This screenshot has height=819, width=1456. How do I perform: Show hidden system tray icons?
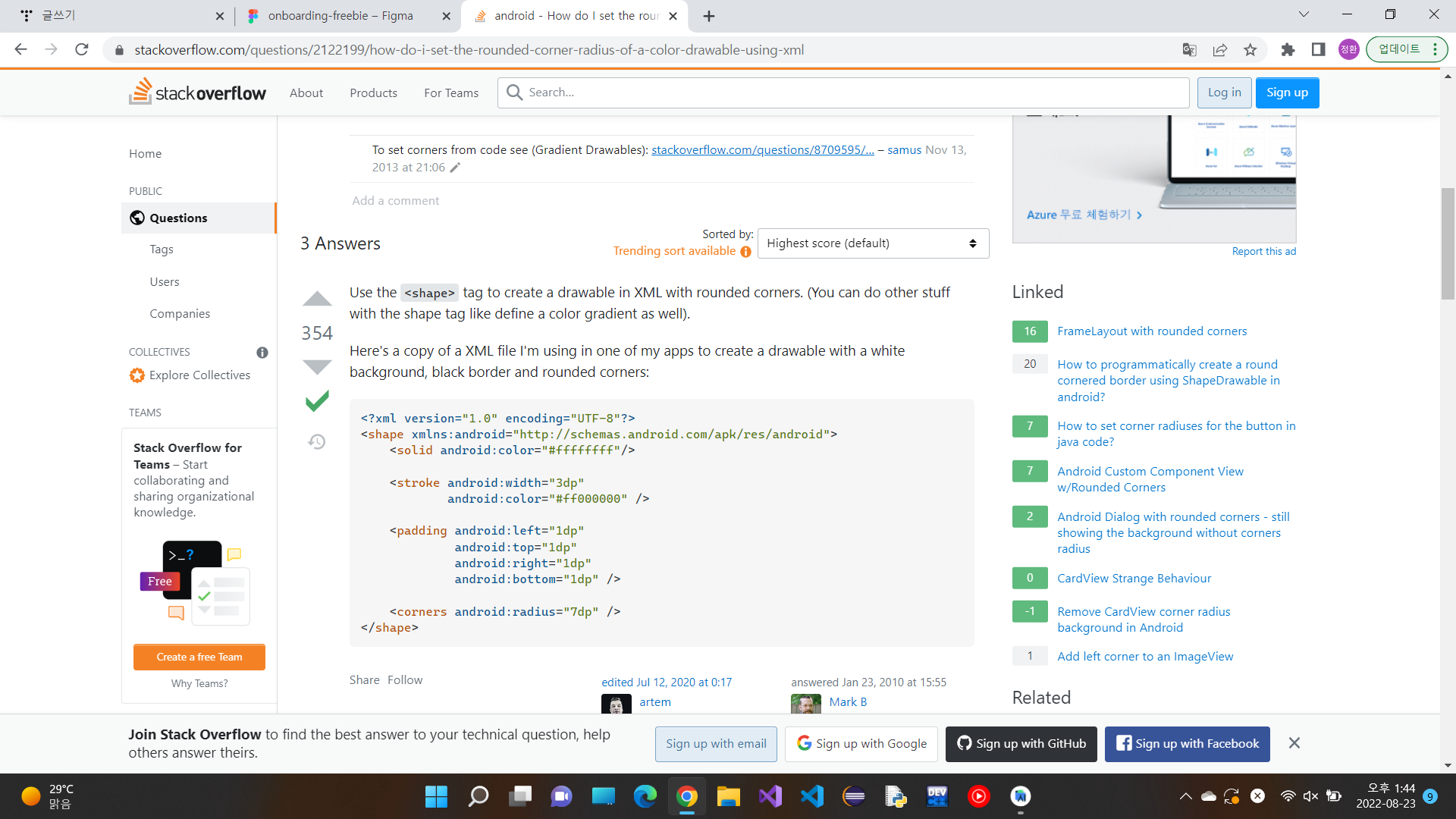(x=1185, y=796)
